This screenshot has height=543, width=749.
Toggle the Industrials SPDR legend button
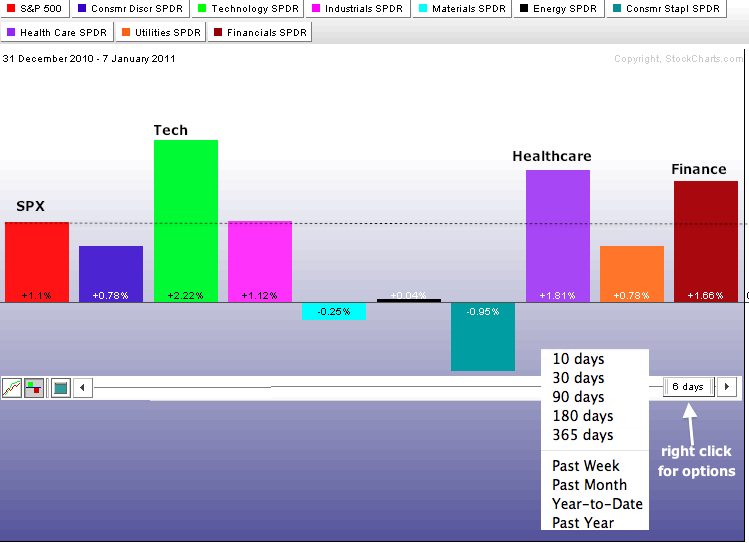[358, 9]
